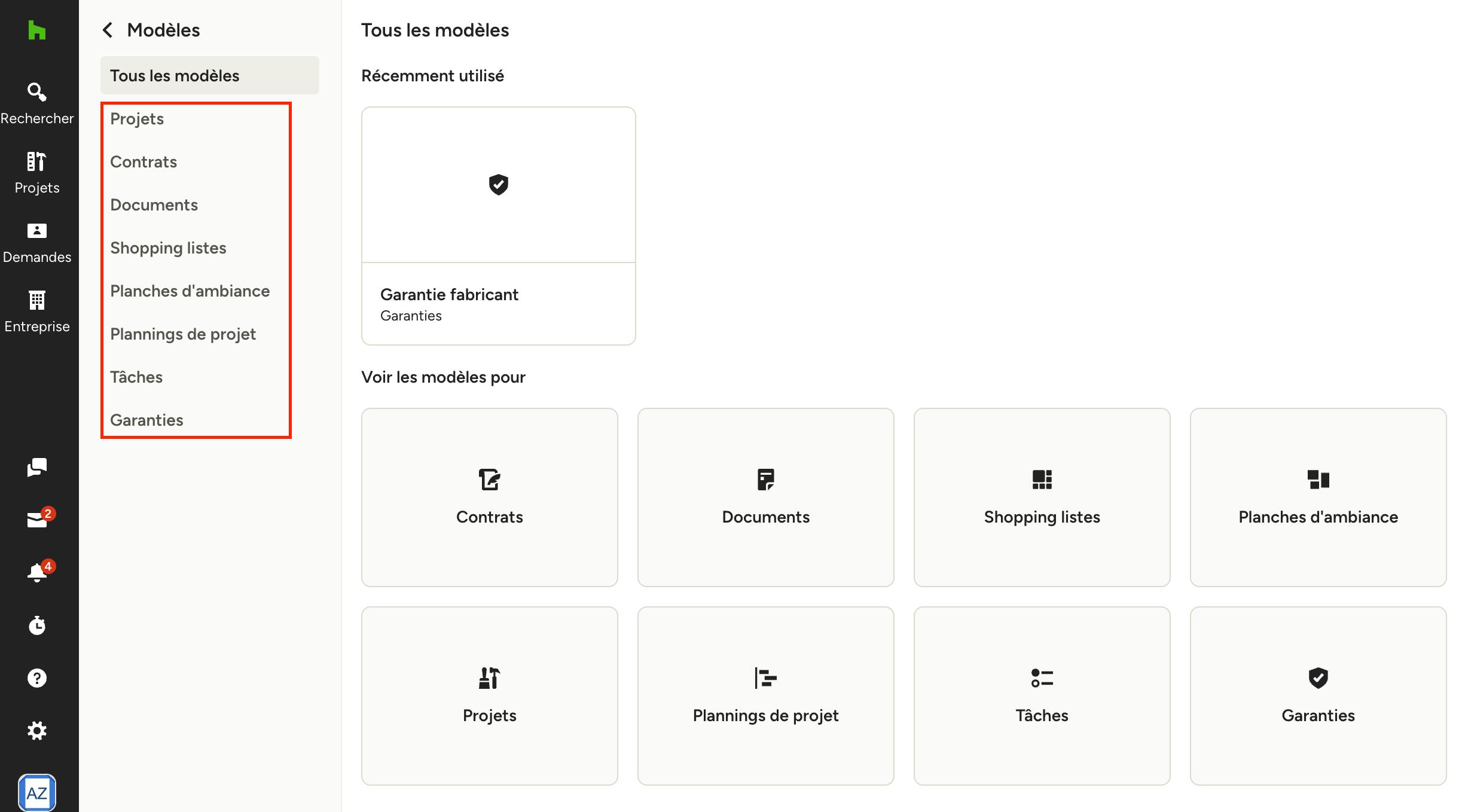1459x812 pixels.
Task: Click the Houzz logo at top
Action: pos(37,30)
